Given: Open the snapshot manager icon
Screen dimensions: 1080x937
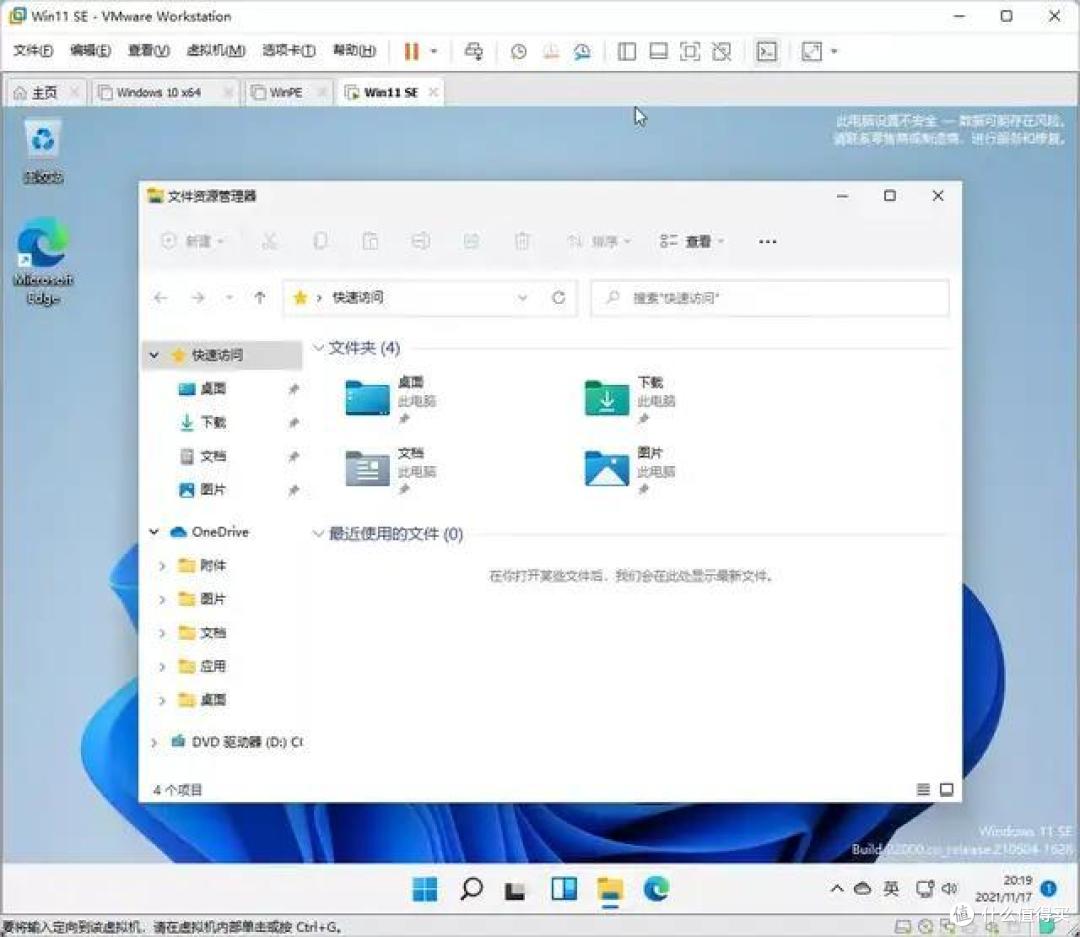Looking at the screenshot, I should (x=582, y=51).
